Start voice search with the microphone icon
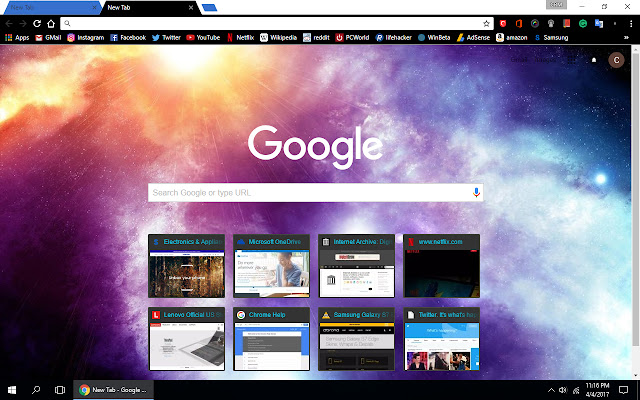The height and width of the screenshot is (400, 640). click(x=476, y=193)
